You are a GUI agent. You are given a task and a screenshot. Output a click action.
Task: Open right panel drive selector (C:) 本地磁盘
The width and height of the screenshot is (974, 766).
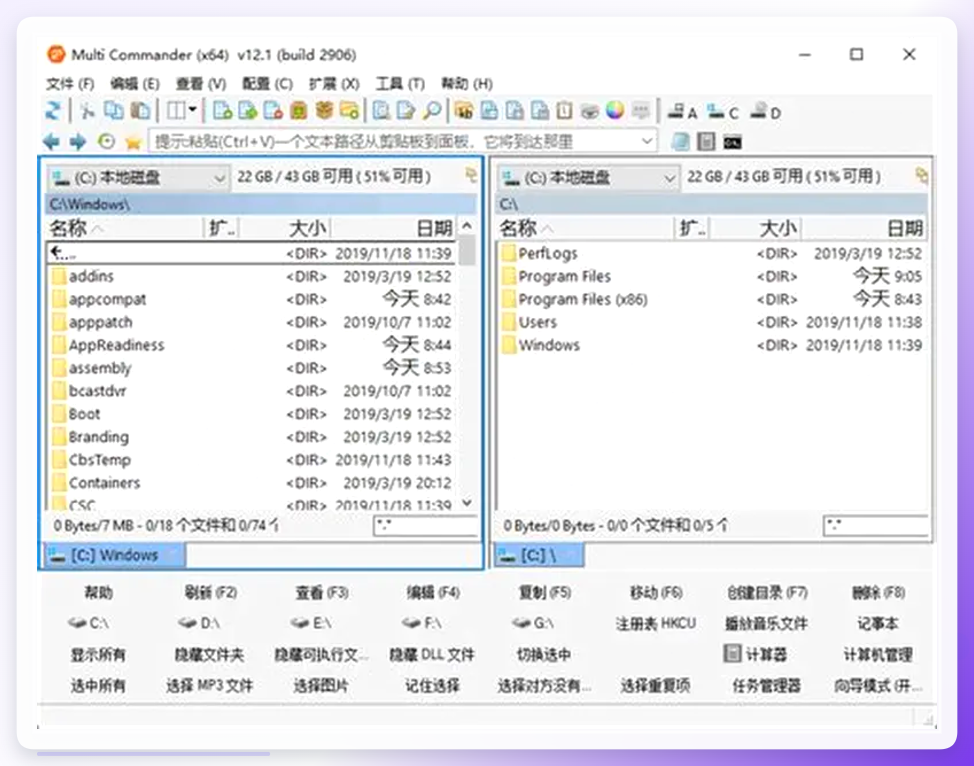pos(588,178)
